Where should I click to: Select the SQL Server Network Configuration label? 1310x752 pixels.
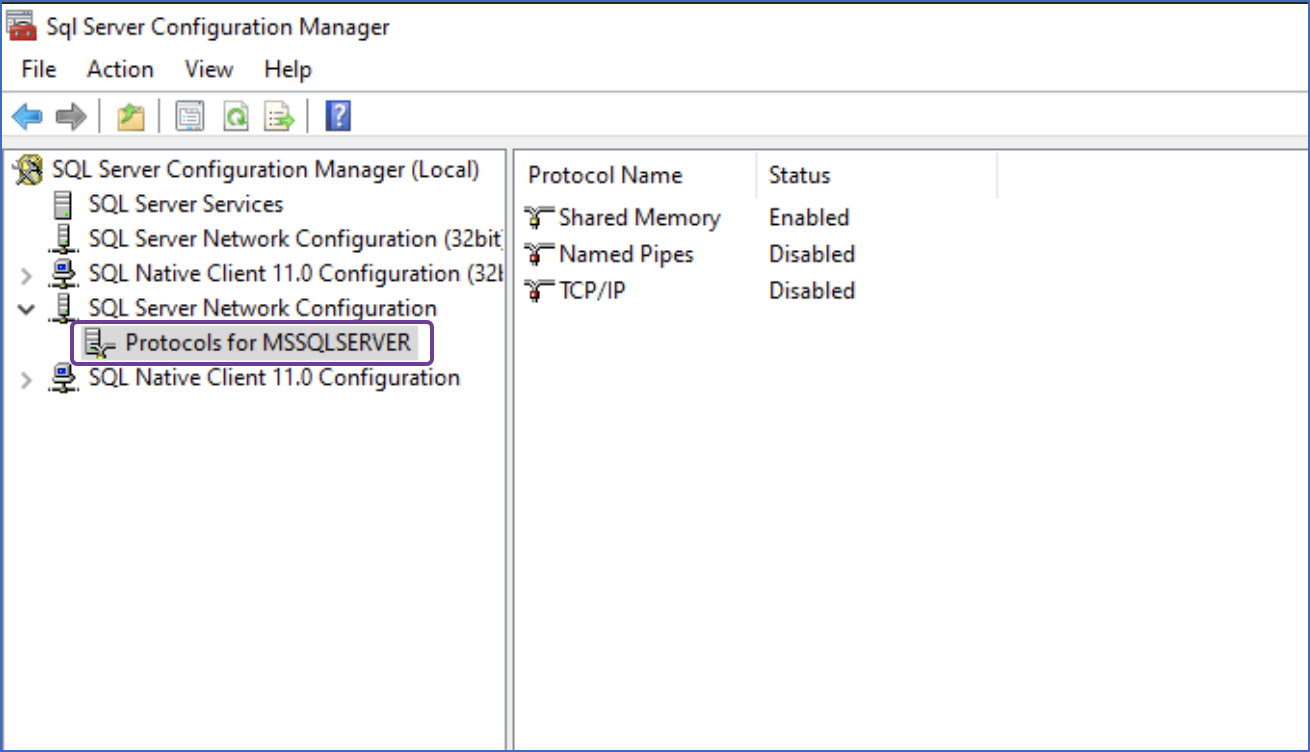point(263,308)
